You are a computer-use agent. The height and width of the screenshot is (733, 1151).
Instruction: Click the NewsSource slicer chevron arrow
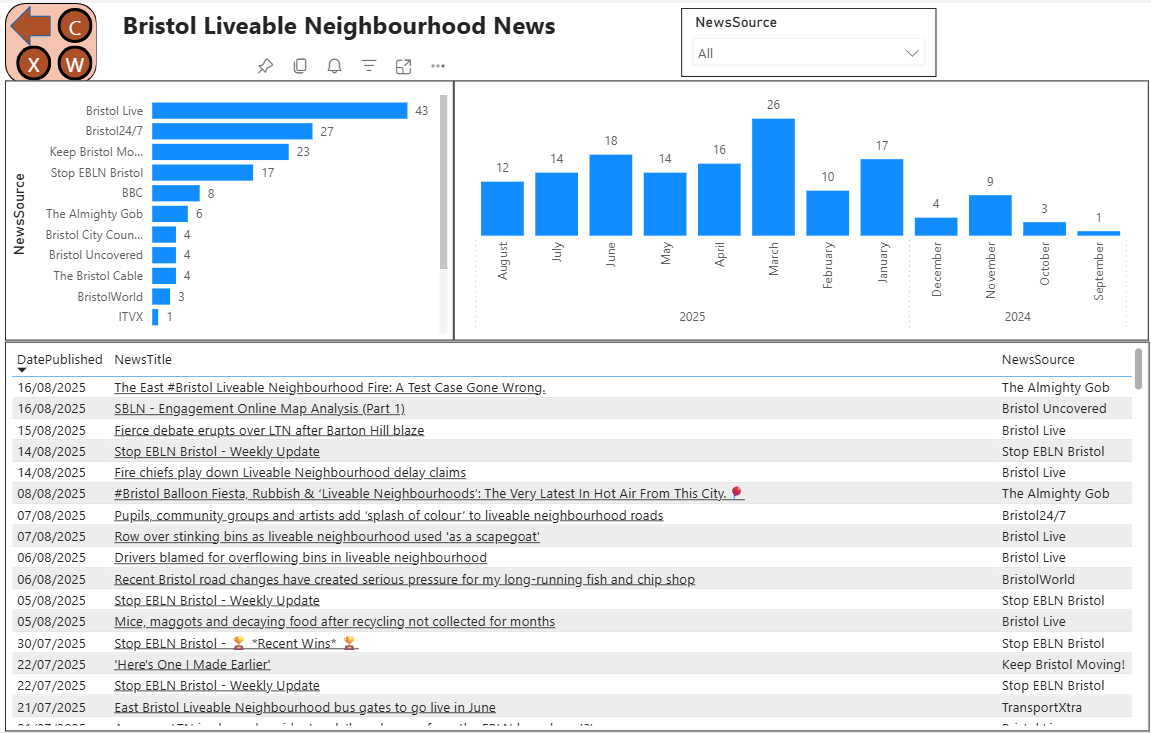tap(912, 53)
